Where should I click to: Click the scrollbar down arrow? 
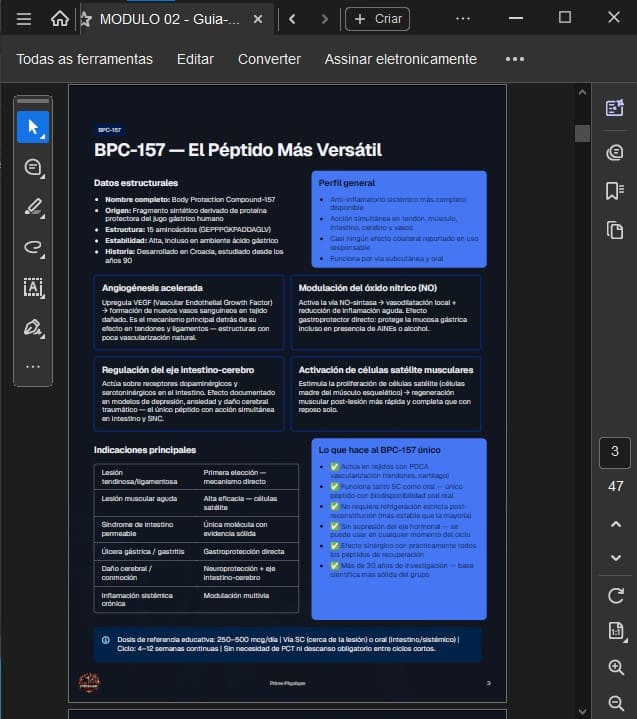(x=582, y=712)
